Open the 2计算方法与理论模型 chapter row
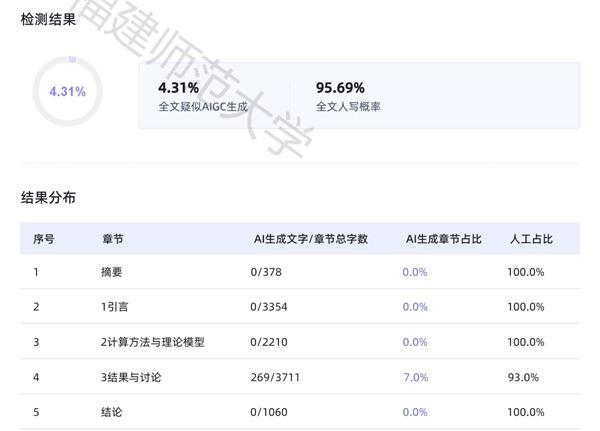Screen dimensions: 600x431 coord(152,342)
